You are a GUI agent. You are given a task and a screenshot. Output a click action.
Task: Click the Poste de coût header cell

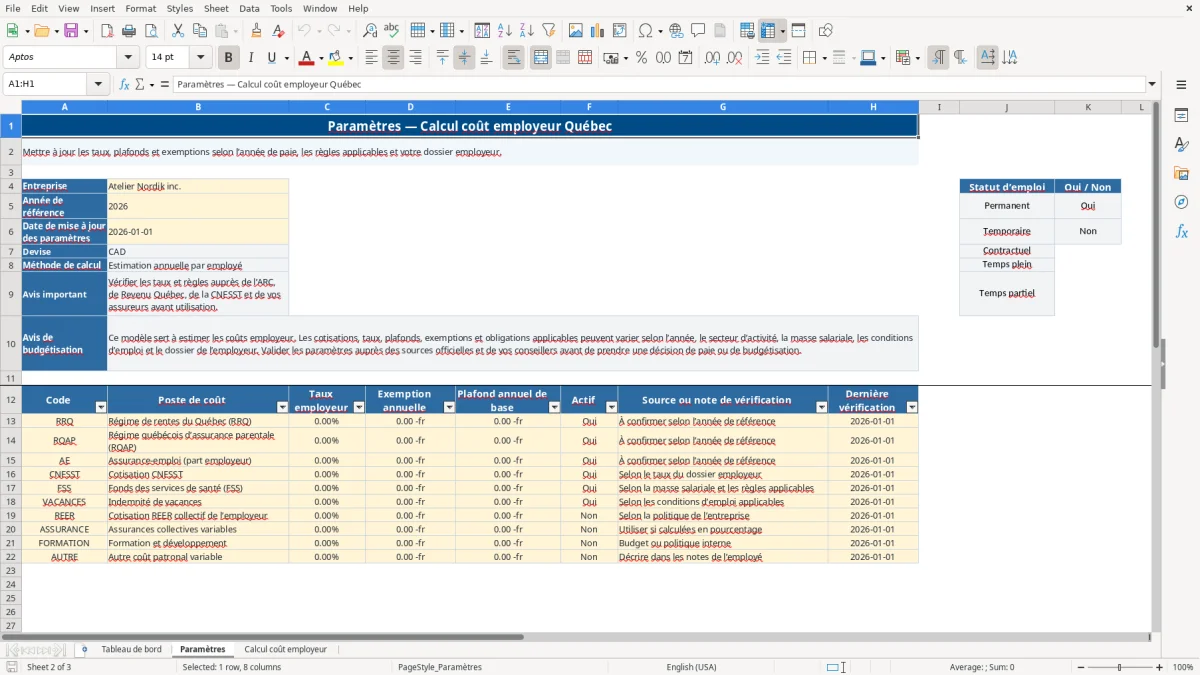pyautogui.click(x=198, y=400)
